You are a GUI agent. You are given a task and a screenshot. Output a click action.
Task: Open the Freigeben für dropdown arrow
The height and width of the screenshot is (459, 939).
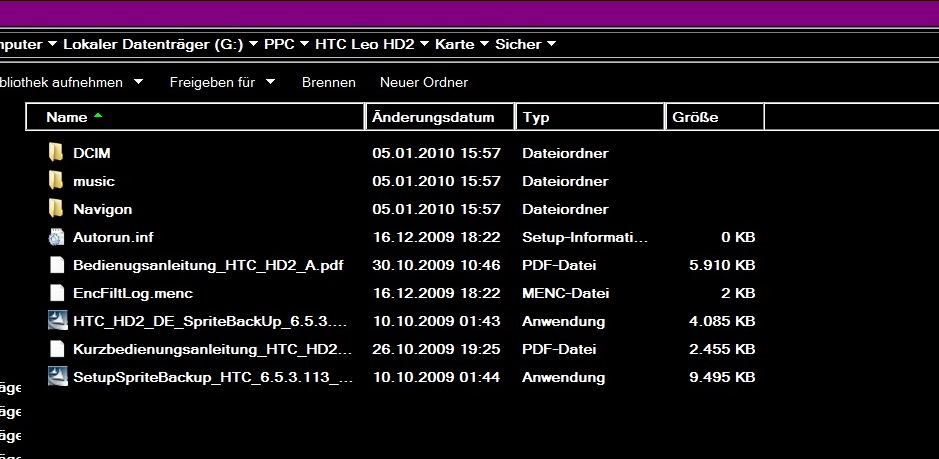270,81
